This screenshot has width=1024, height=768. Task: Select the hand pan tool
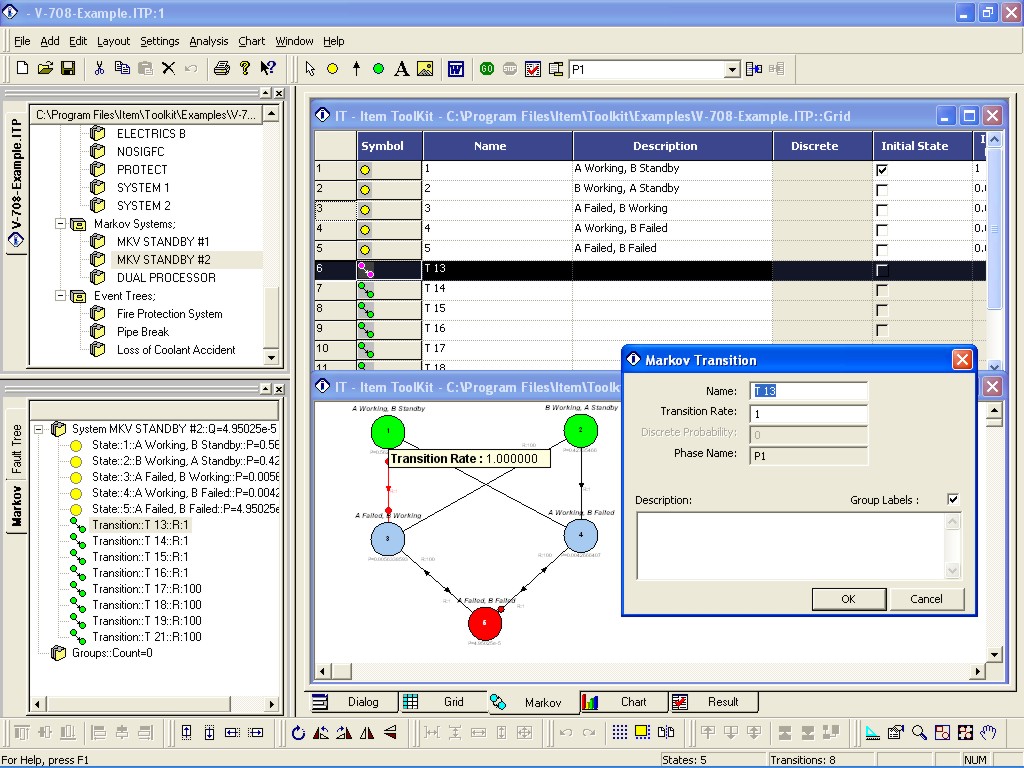988,733
